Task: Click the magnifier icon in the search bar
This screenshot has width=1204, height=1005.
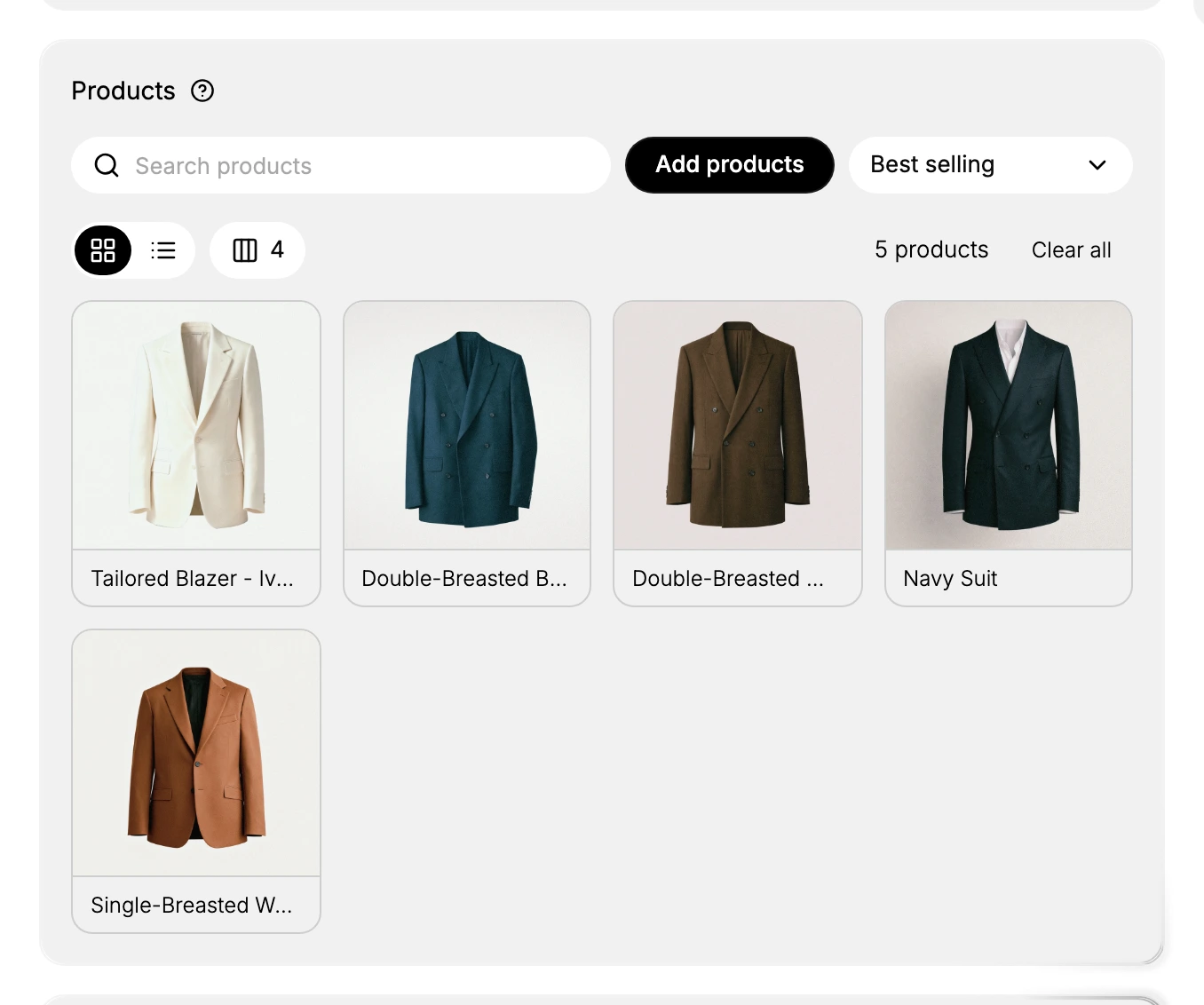Action: click(107, 165)
